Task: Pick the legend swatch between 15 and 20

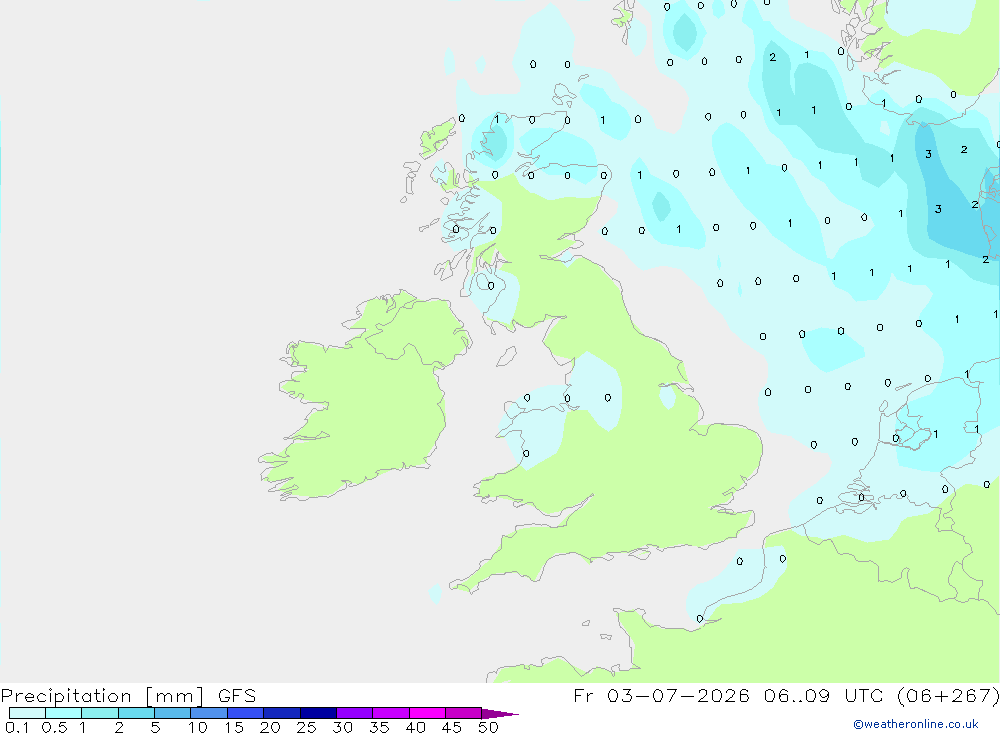Action: click(246, 713)
